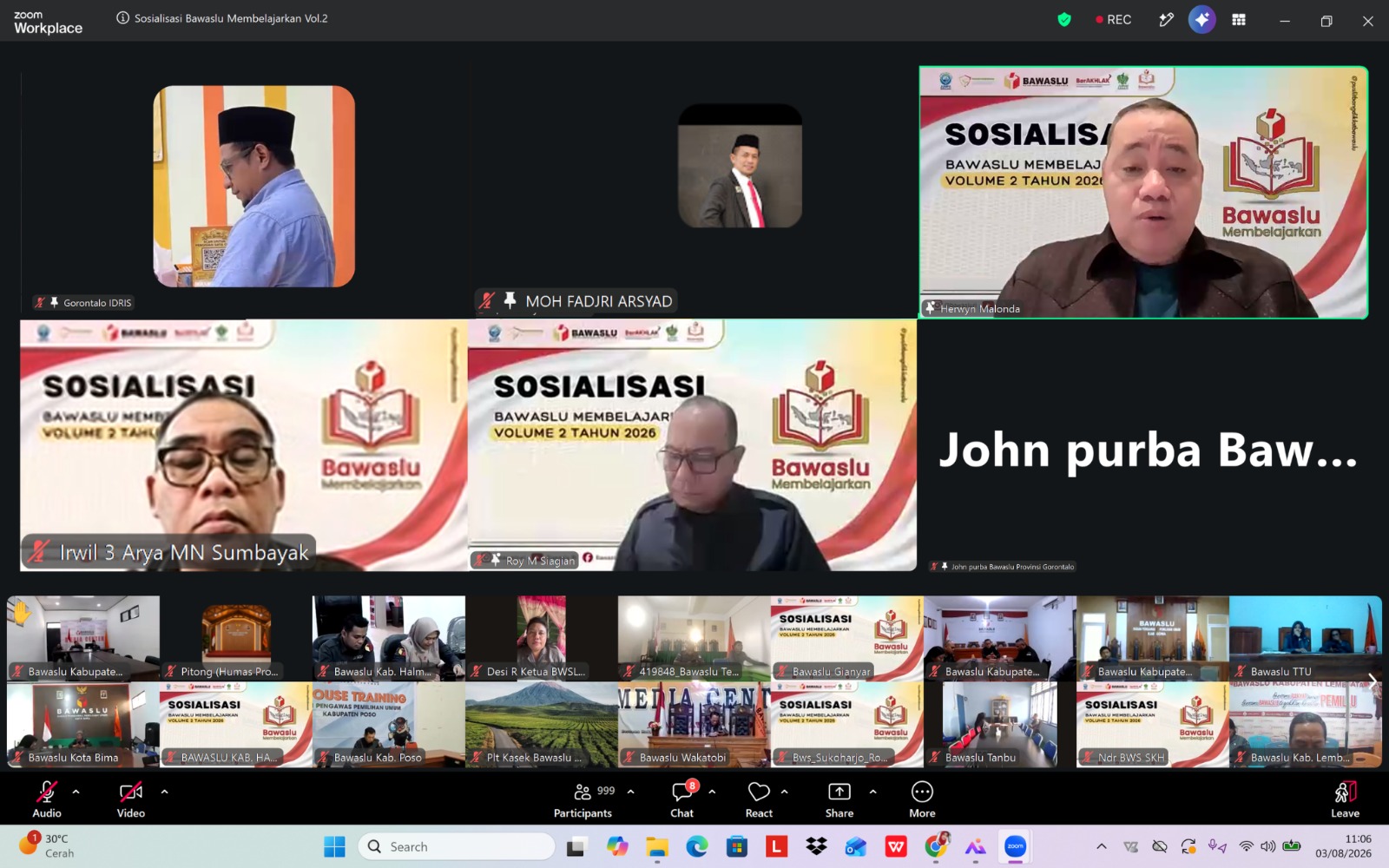This screenshot has width=1389, height=868.
Task: Open the Copilot icon on taskbar
Action: point(617,846)
